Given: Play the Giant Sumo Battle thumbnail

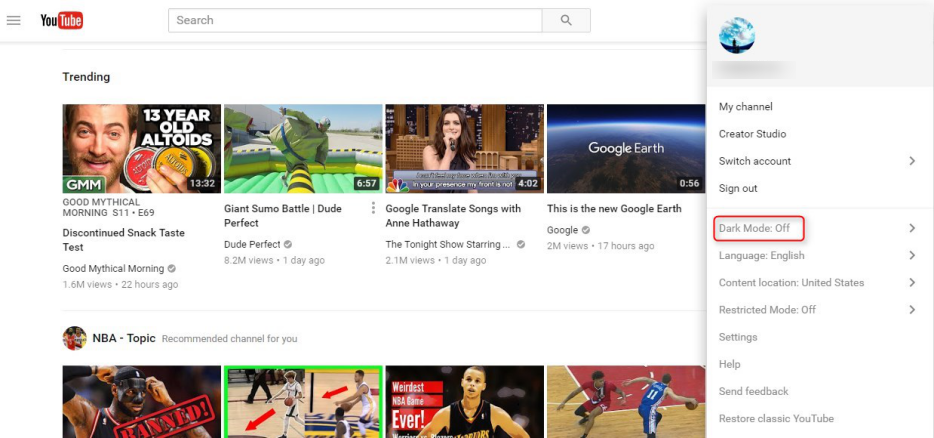Looking at the screenshot, I should (303, 148).
